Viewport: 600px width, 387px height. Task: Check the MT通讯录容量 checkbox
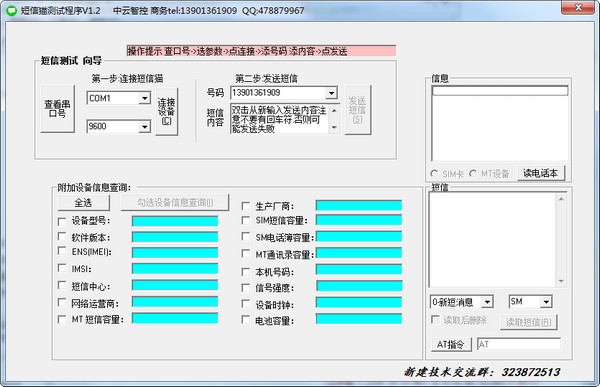click(246, 254)
